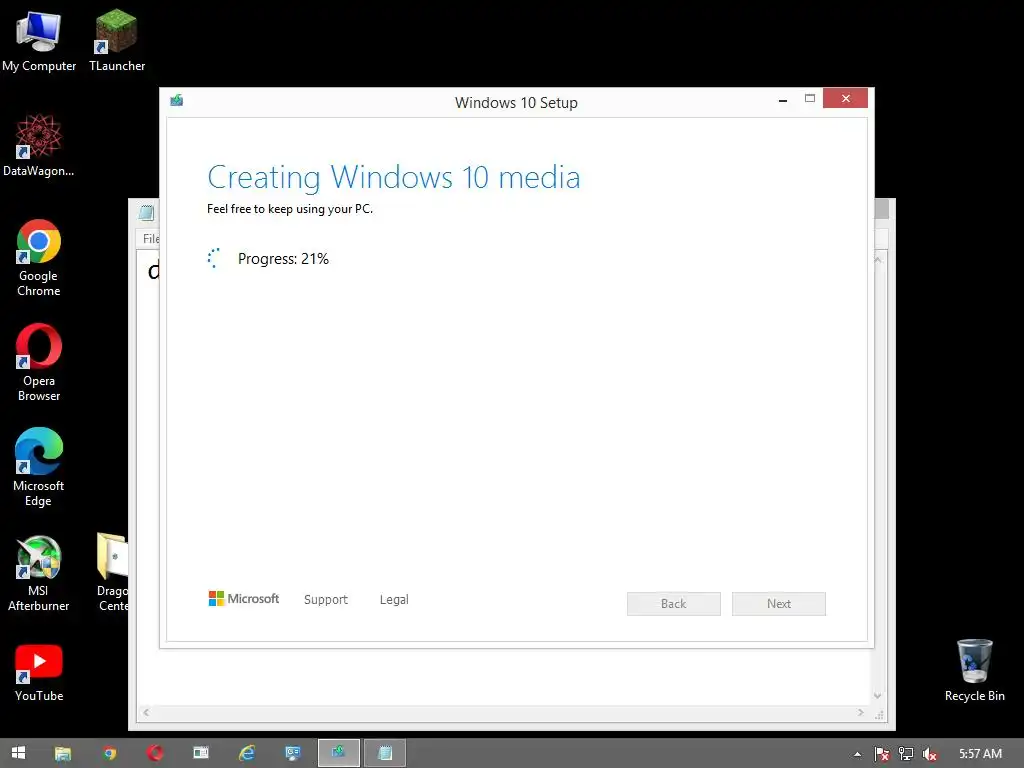Open the Legal link
The image size is (1024, 768).
tap(394, 600)
